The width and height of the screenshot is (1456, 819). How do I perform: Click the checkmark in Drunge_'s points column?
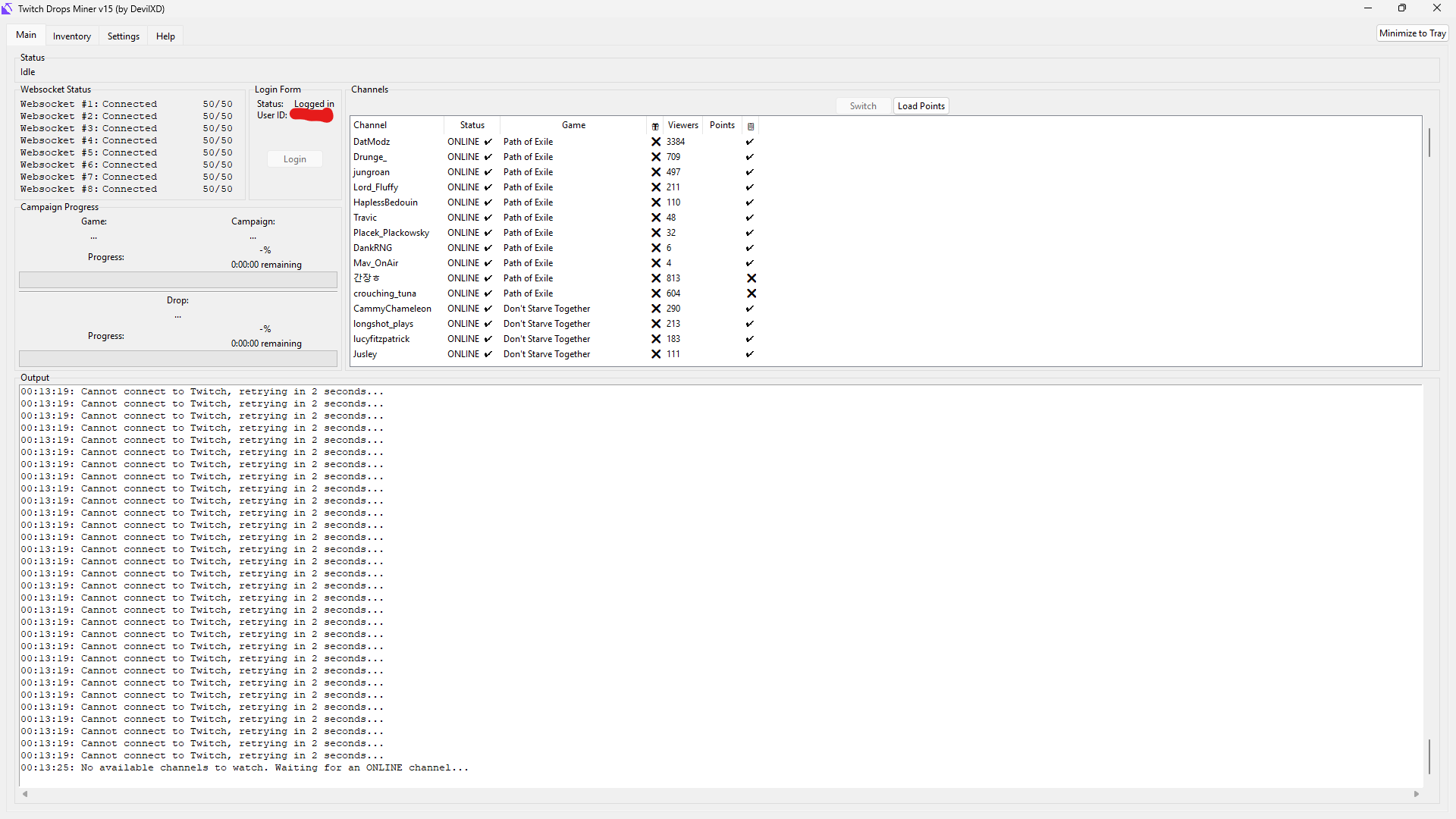tap(750, 157)
